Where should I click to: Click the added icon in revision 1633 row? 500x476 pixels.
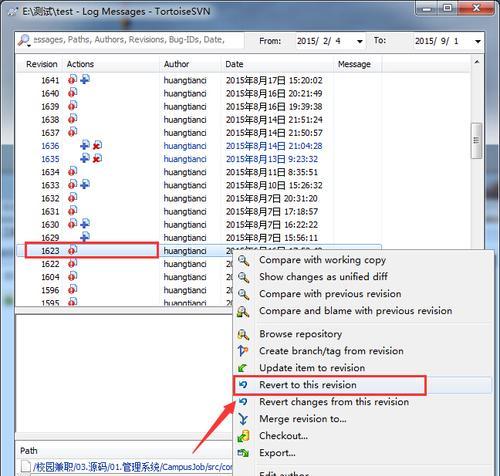coord(85,184)
